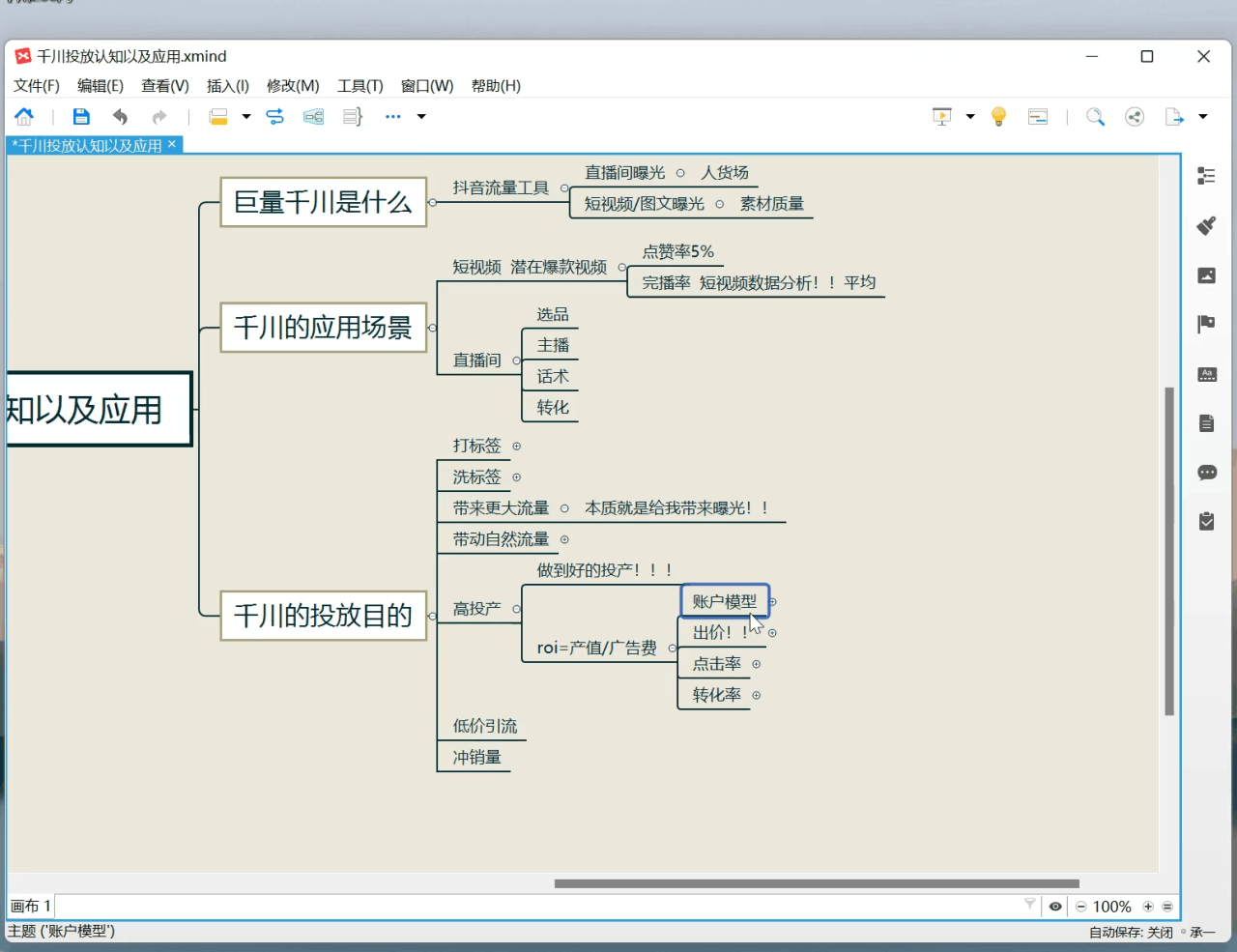Expand the 打标签 topic
This screenshot has height=952, width=1237.
coord(516,447)
